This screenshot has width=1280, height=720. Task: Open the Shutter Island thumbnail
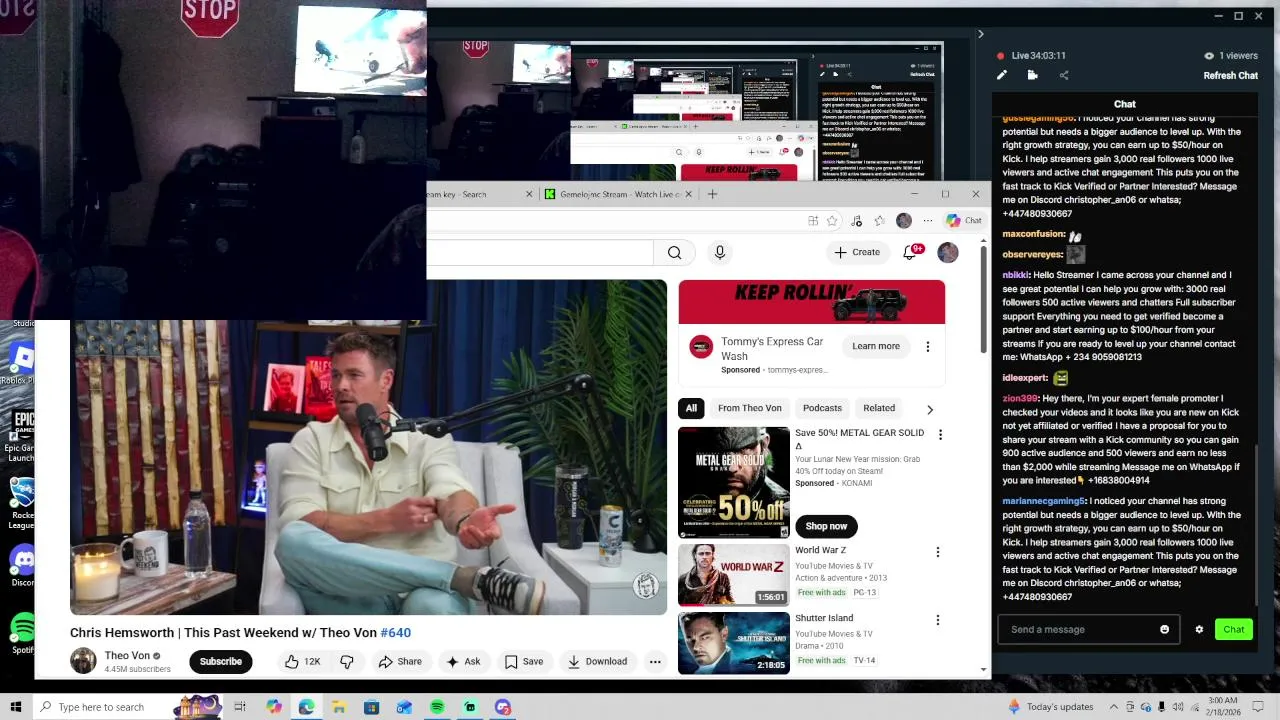(x=734, y=643)
